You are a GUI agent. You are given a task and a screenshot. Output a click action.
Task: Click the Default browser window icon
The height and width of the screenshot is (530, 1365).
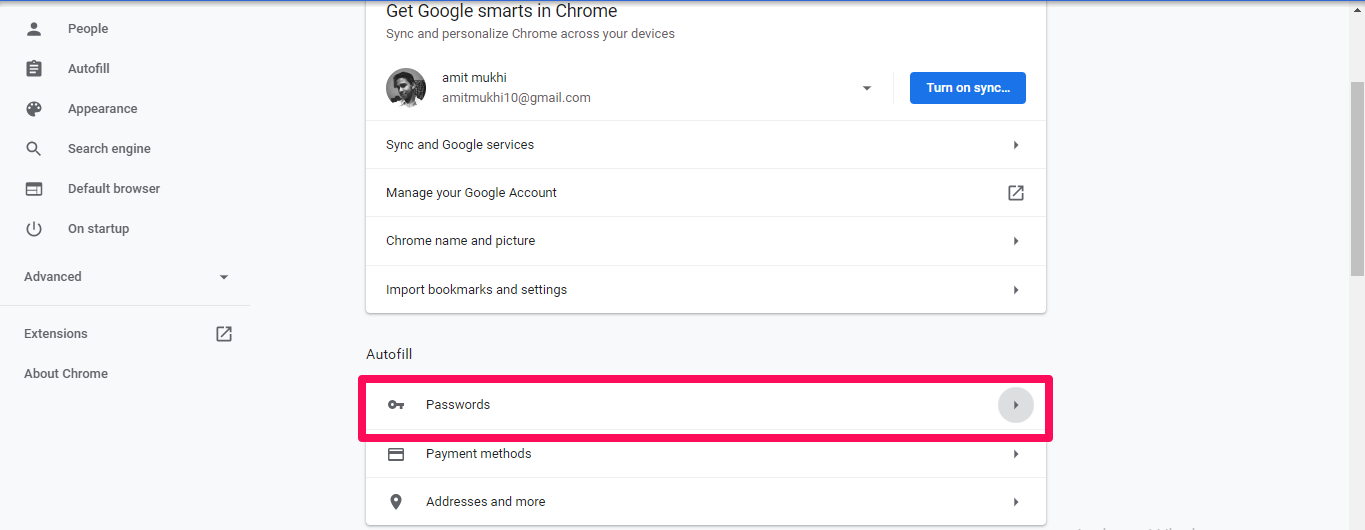34,189
